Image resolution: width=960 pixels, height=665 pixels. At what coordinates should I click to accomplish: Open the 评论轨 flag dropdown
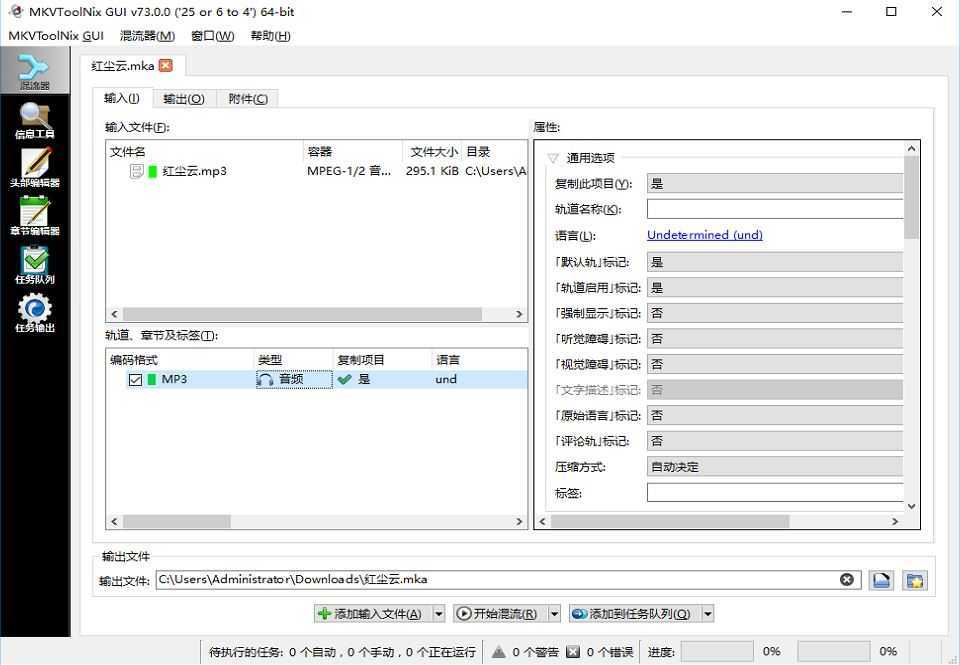[774, 441]
